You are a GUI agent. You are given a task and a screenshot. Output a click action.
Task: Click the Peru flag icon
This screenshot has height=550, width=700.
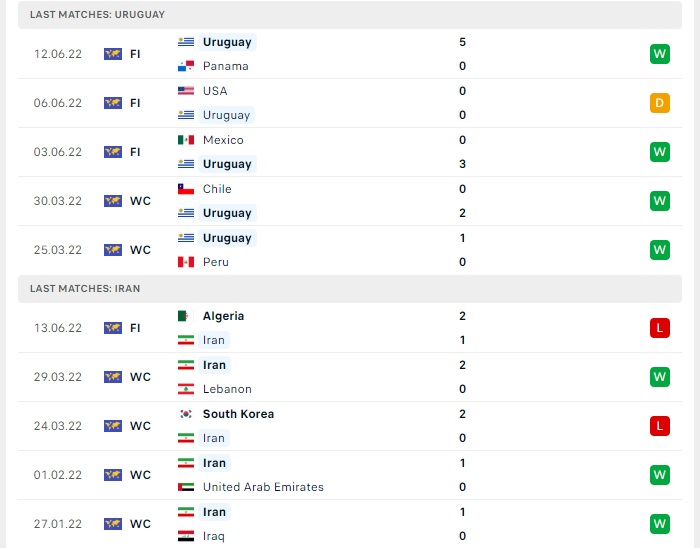click(x=186, y=262)
